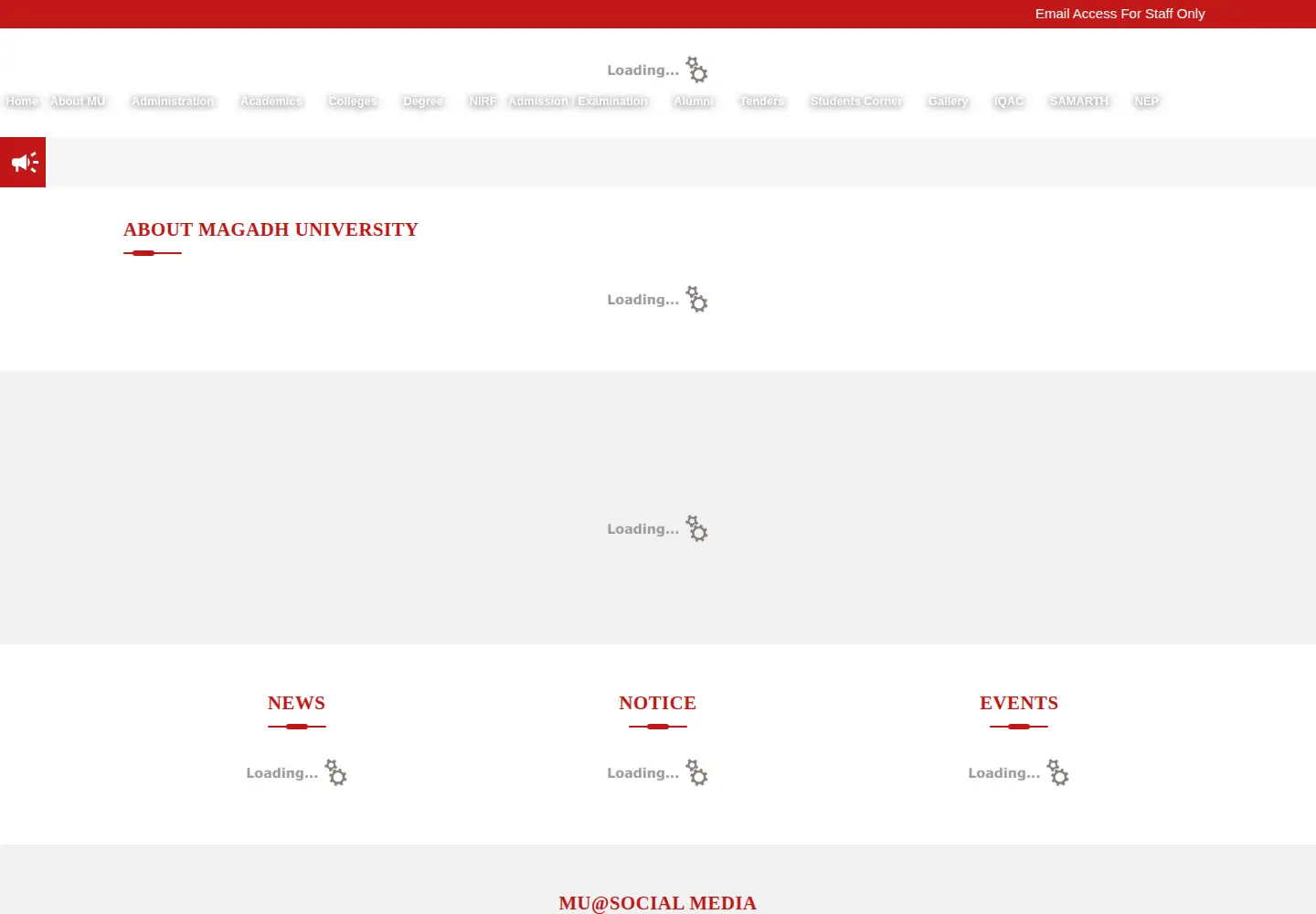Open the About MU menu
This screenshot has width=1316, height=914.
(78, 101)
